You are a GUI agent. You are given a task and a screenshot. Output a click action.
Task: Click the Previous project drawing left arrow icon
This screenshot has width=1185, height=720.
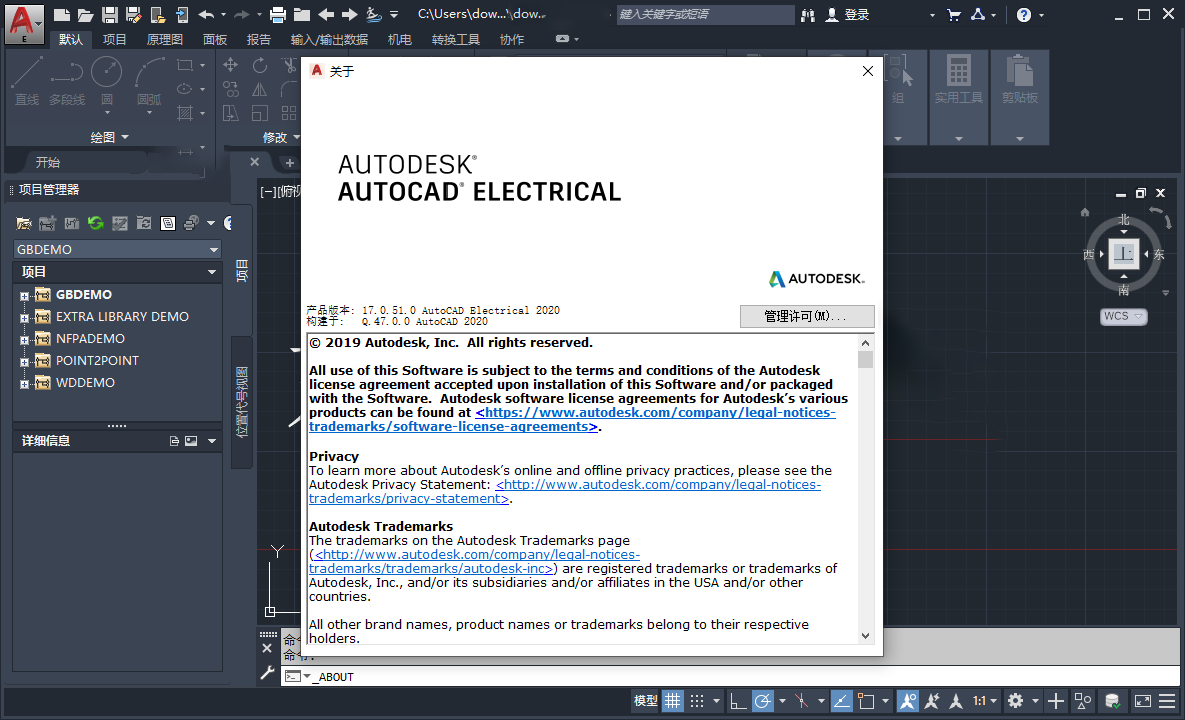coord(326,14)
